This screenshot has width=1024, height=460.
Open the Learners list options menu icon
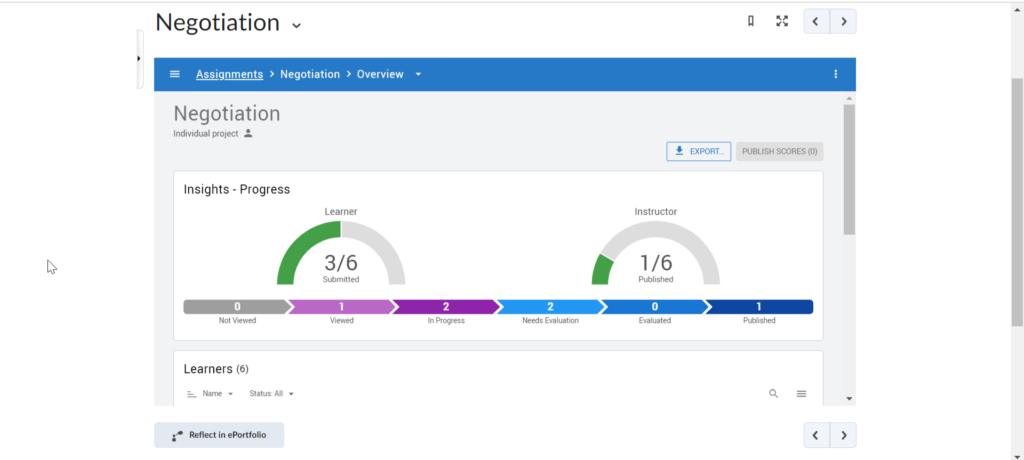[x=801, y=394]
